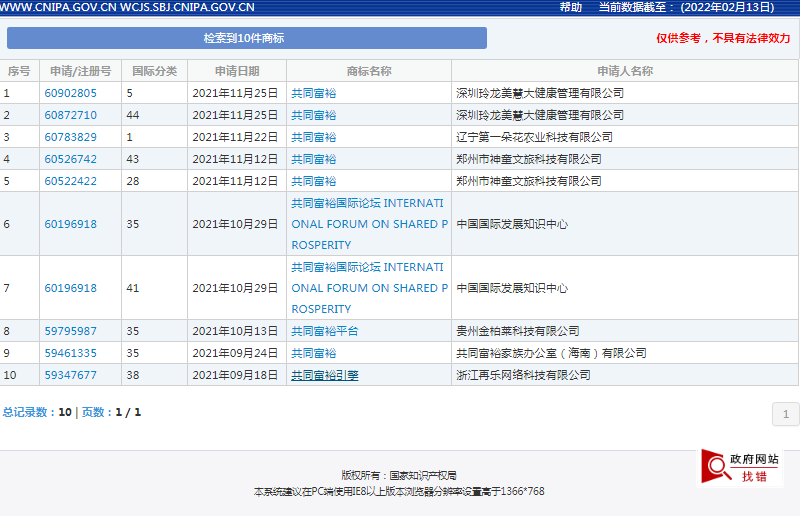
Task: Click the 页数 1 / 1 indicator
Action: point(111,412)
